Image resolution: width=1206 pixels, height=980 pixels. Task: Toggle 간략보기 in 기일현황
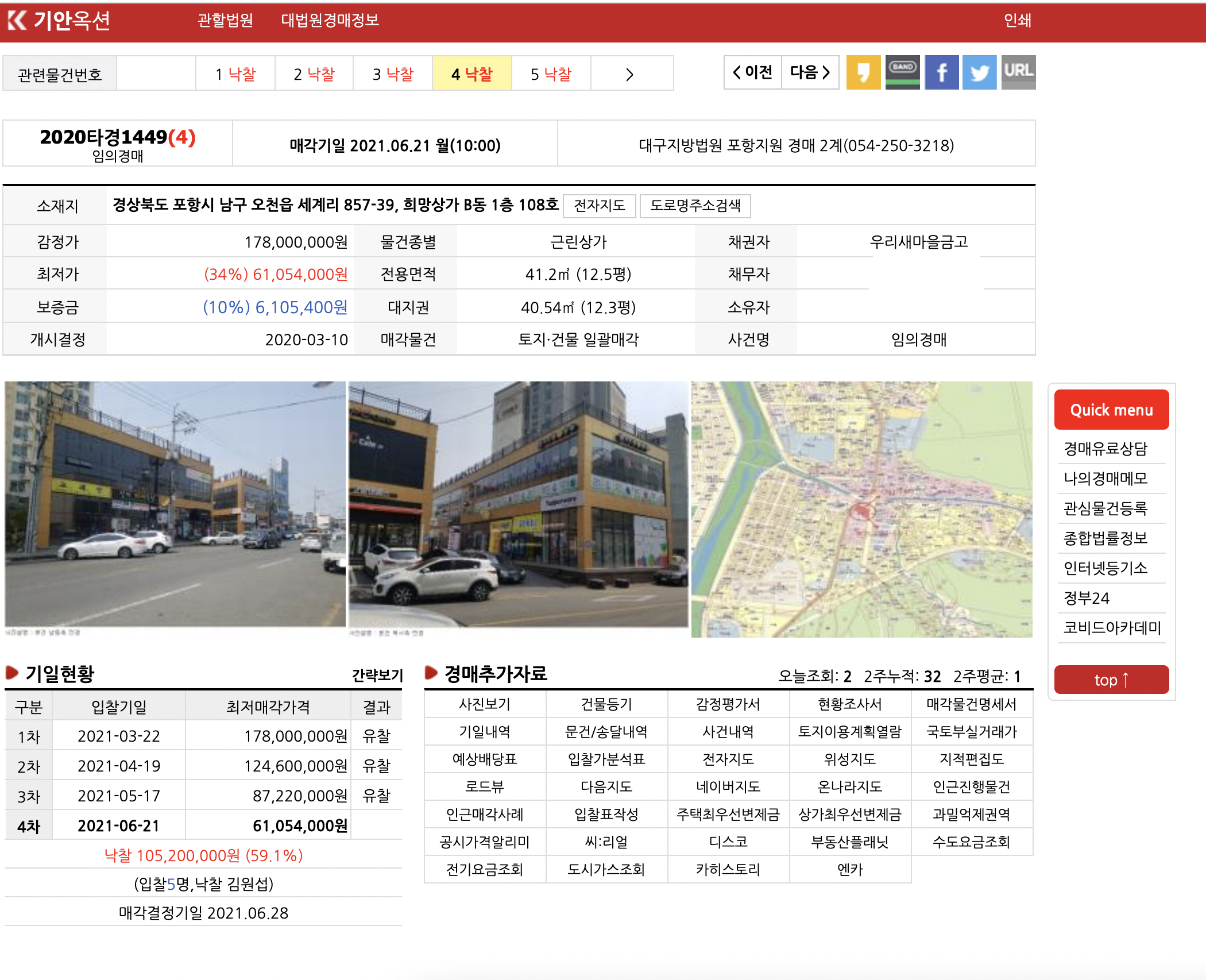pos(377,676)
